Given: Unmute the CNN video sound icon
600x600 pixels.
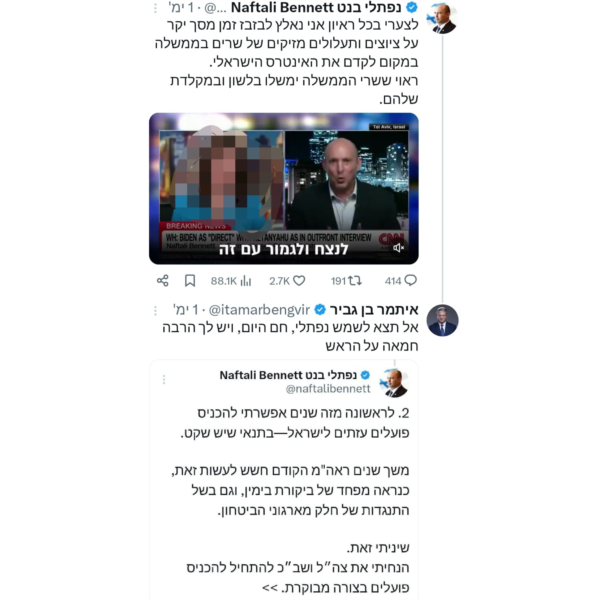Looking at the screenshot, I should point(398,248).
